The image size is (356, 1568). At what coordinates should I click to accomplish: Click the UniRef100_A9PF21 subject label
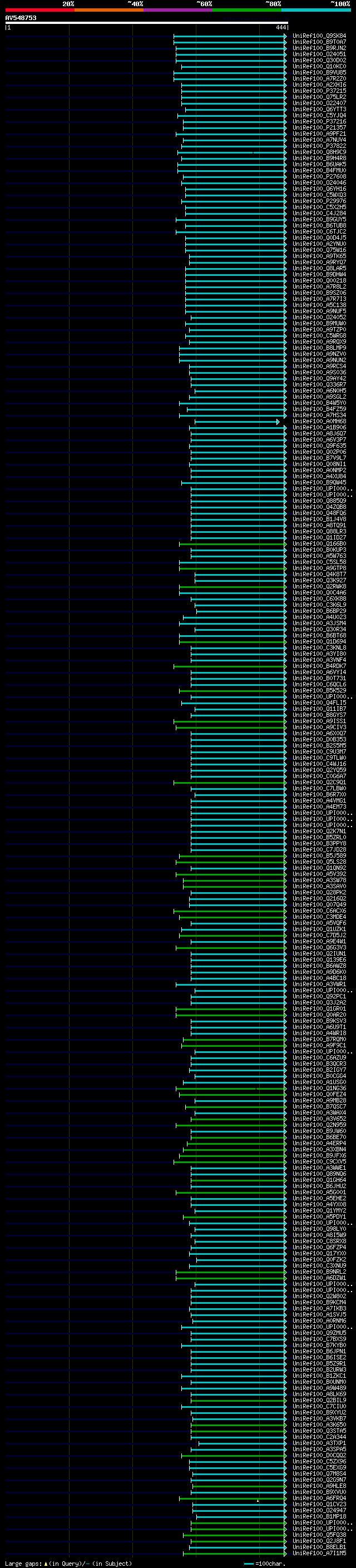(x=319, y=134)
